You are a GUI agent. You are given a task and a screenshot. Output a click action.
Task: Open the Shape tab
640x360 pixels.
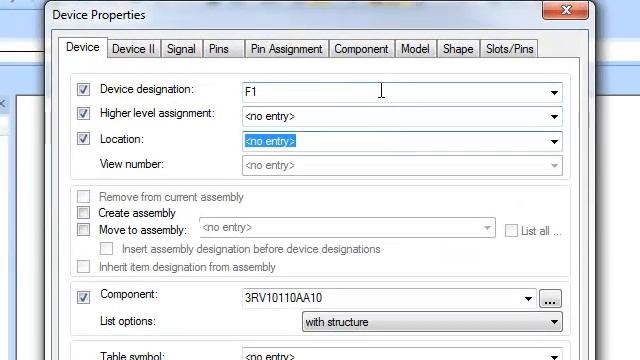[x=458, y=49]
